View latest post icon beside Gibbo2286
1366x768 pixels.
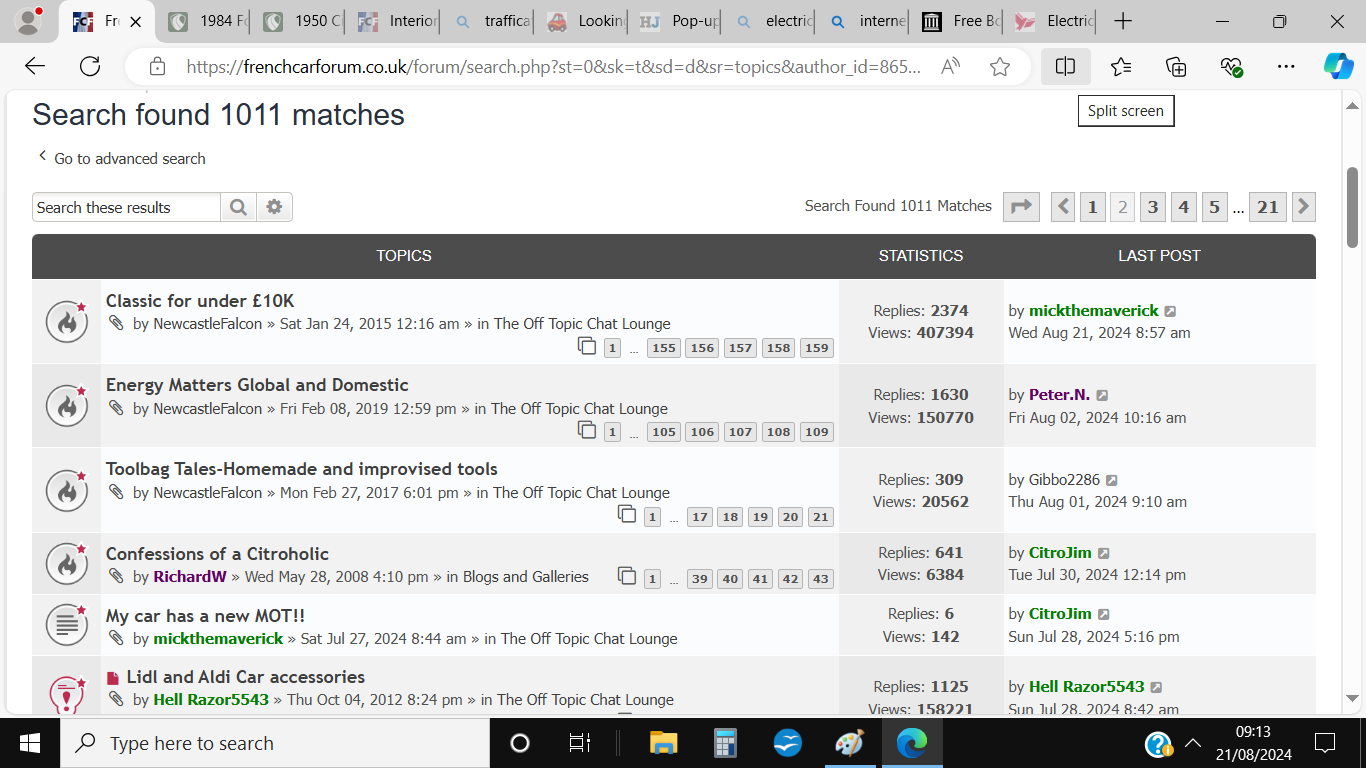pos(1112,480)
